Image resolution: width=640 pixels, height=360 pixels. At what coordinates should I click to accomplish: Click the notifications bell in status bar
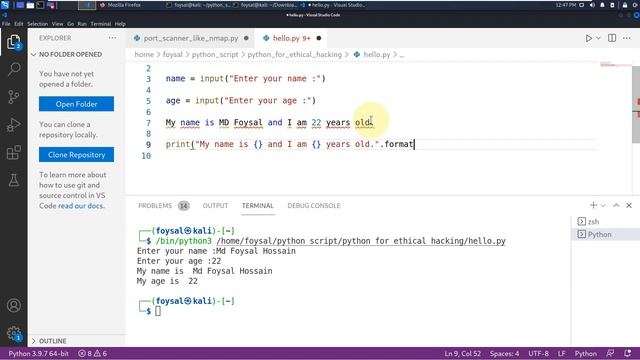pyautogui.click(x=628, y=353)
